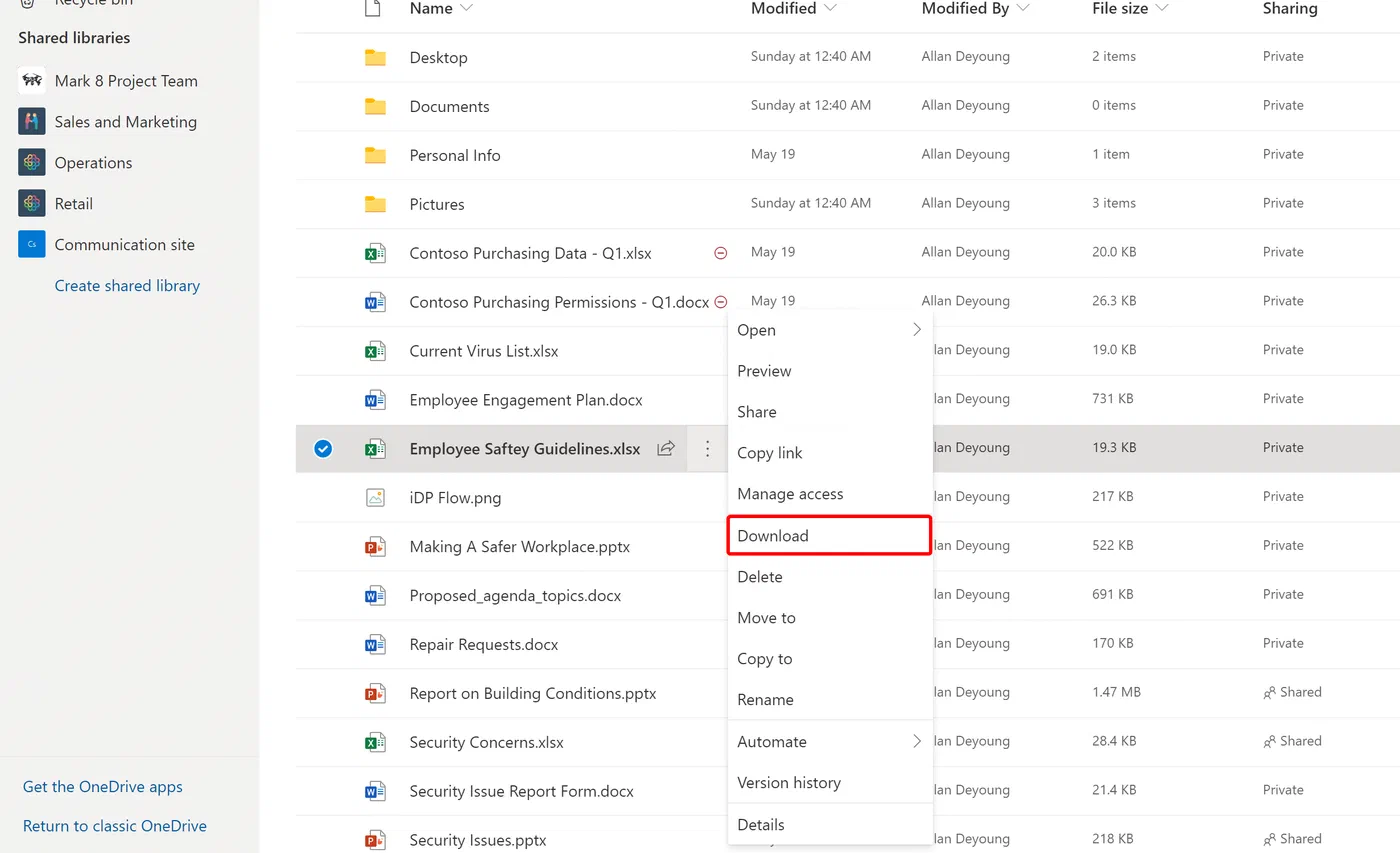The height and width of the screenshot is (853, 1400).
Task: Click the file type column header icon
Action: tap(372, 9)
